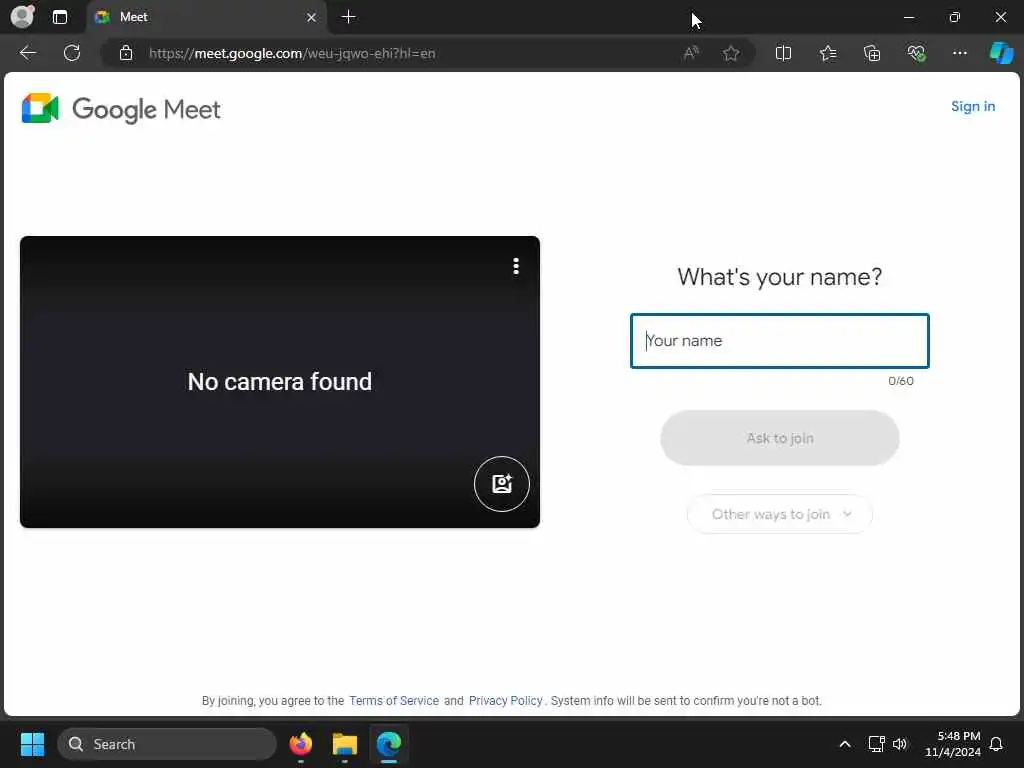
Task: Click the Google Meet logo
Action: point(121,108)
